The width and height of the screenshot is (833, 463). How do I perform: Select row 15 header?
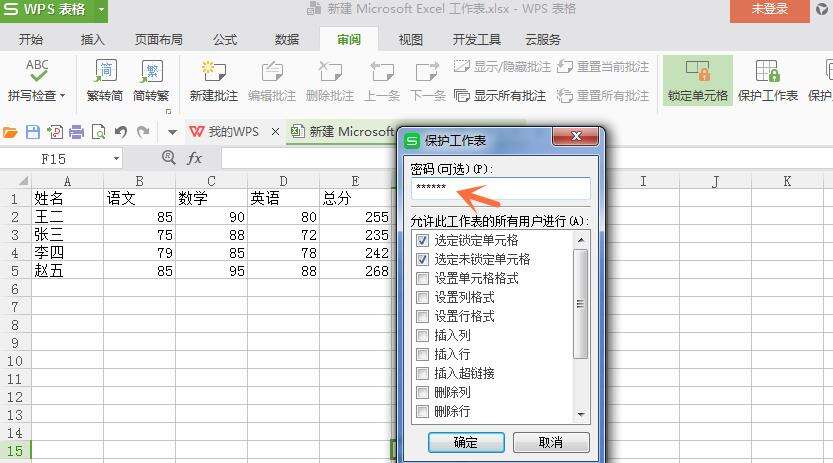15,451
